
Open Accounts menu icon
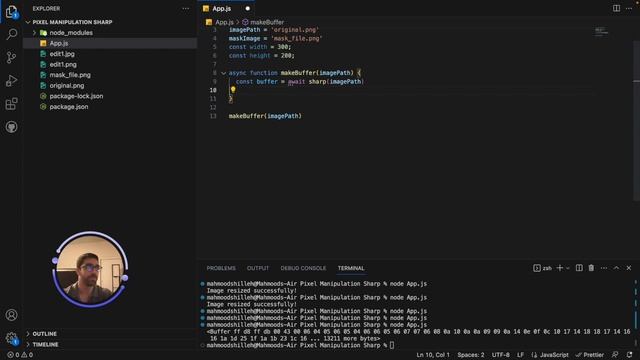[11, 315]
